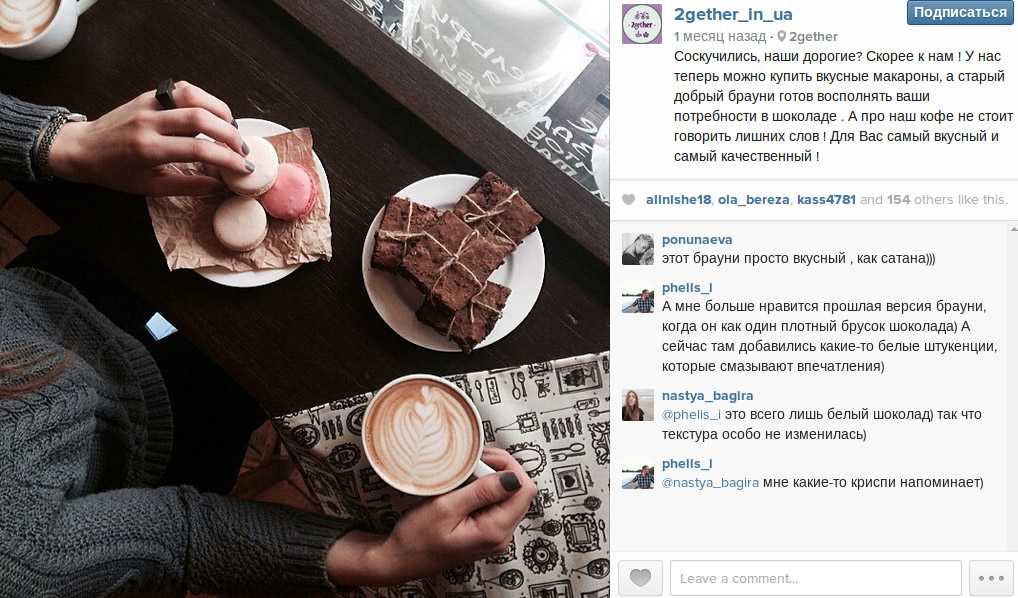1018x598 pixels.
Task: Open ola_bereza's profile from likes
Action: [754, 200]
